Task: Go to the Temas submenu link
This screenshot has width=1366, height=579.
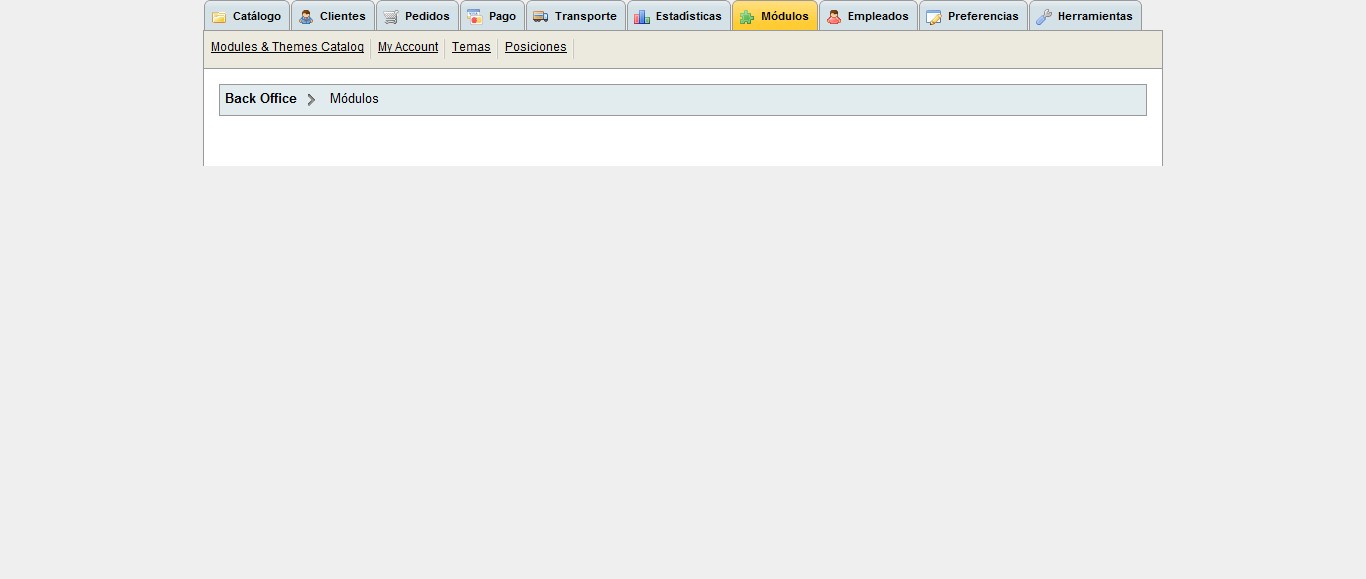Action: point(471,47)
